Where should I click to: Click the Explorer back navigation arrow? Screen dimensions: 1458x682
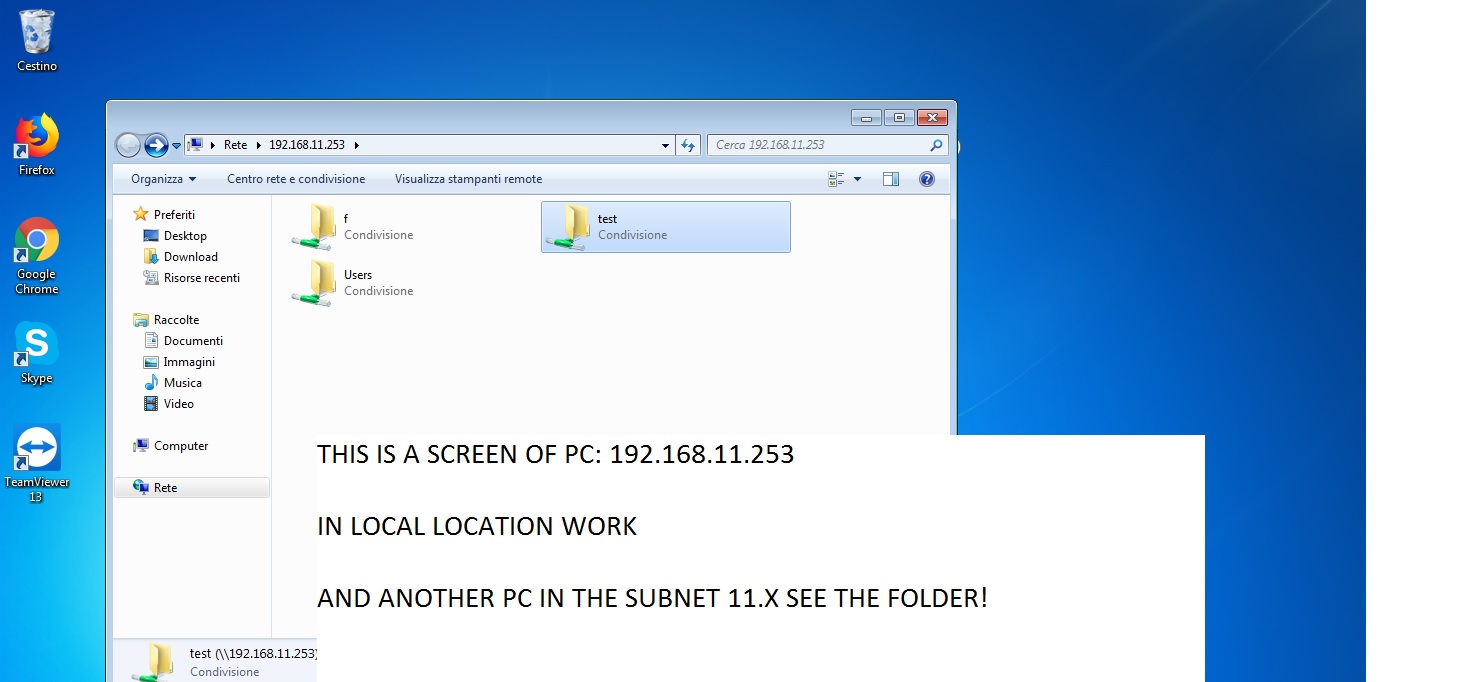point(128,145)
